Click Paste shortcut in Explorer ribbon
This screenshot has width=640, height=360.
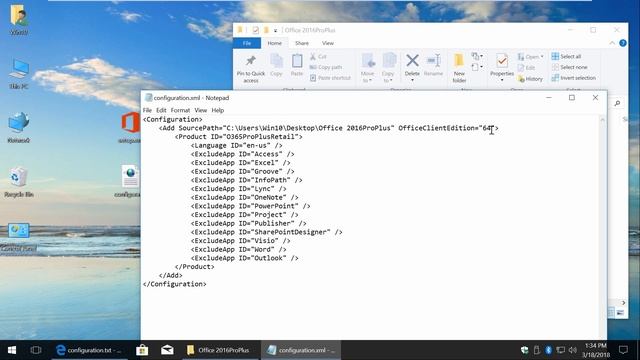330,78
